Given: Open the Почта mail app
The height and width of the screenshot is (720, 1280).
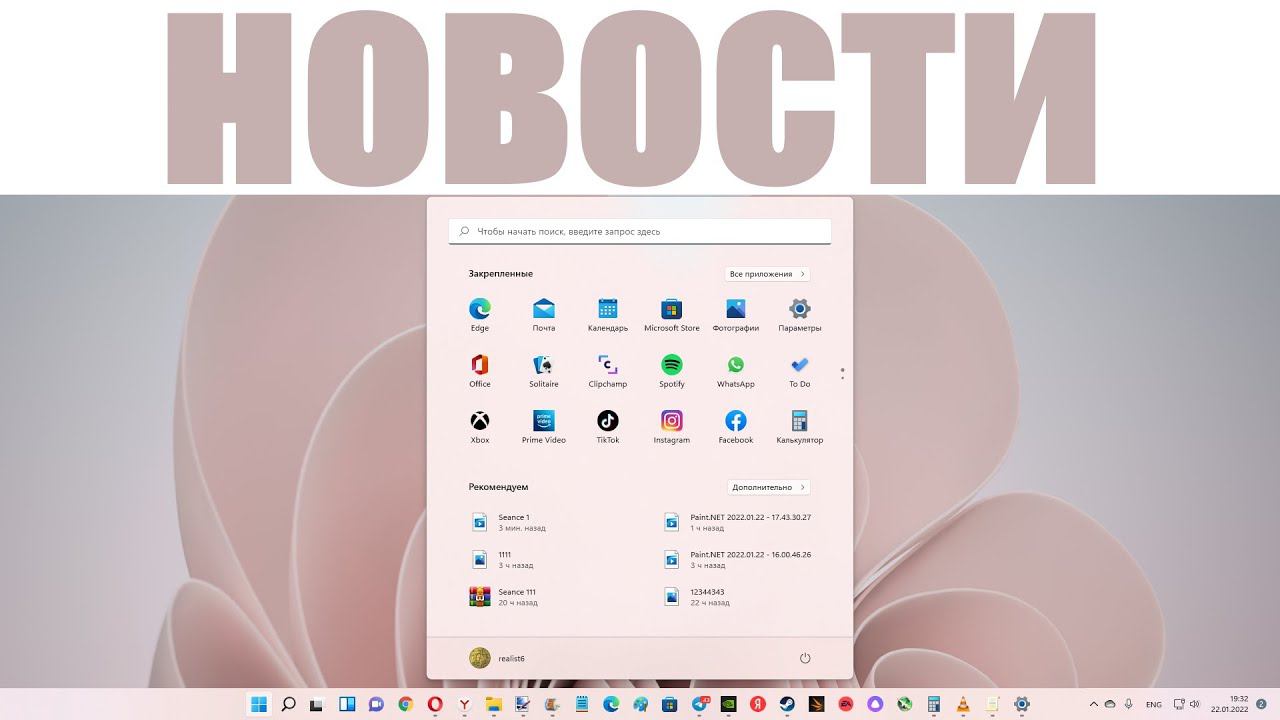Looking at the screenshot, I should click(544, 314).
